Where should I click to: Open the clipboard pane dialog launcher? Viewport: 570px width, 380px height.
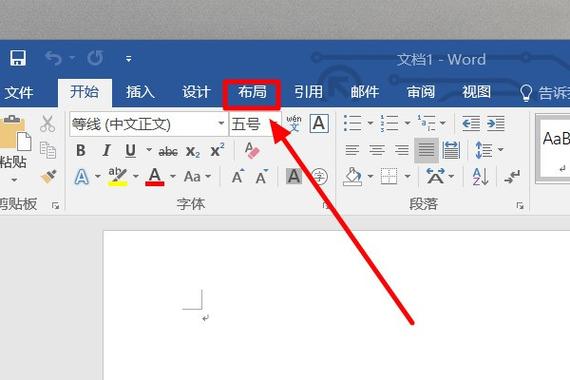(x=55, y=206)
